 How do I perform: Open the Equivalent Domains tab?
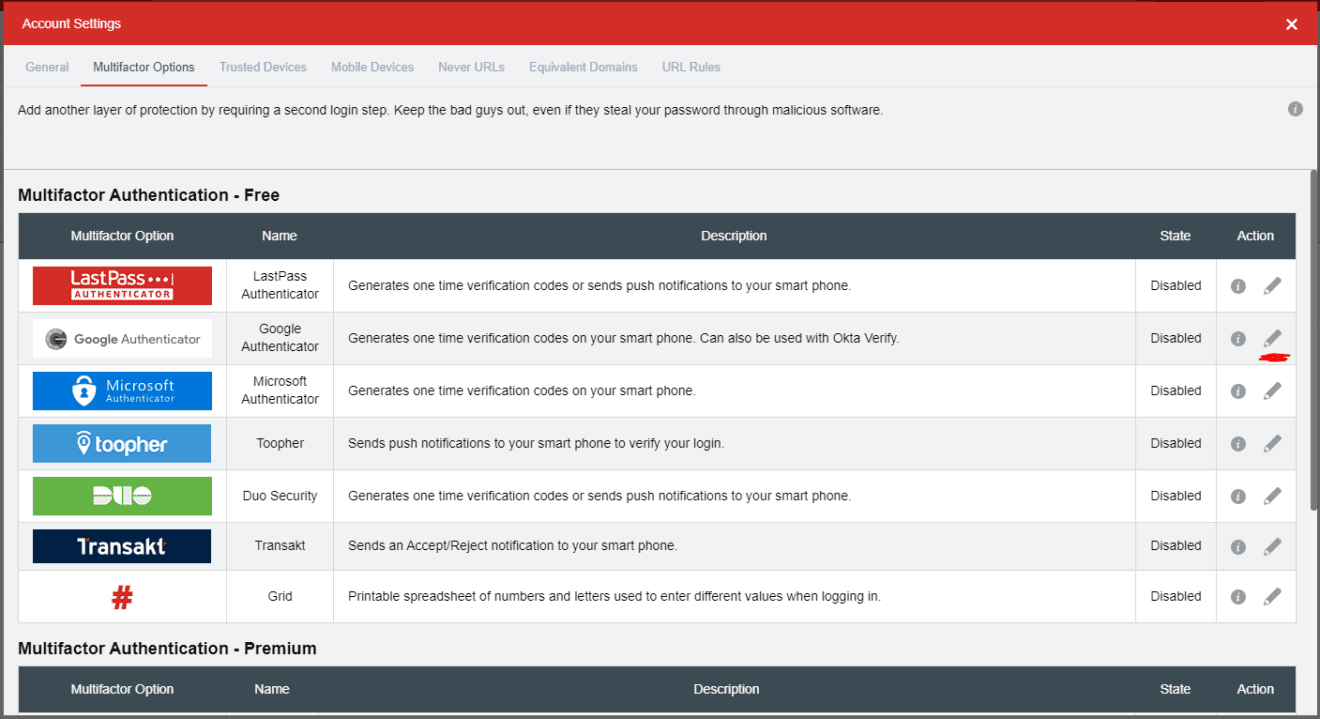(x=583, y=67)
